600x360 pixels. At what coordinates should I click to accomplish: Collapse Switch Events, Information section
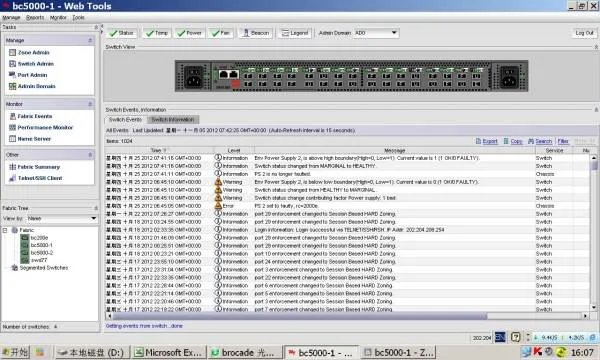[x=596, y=109]
